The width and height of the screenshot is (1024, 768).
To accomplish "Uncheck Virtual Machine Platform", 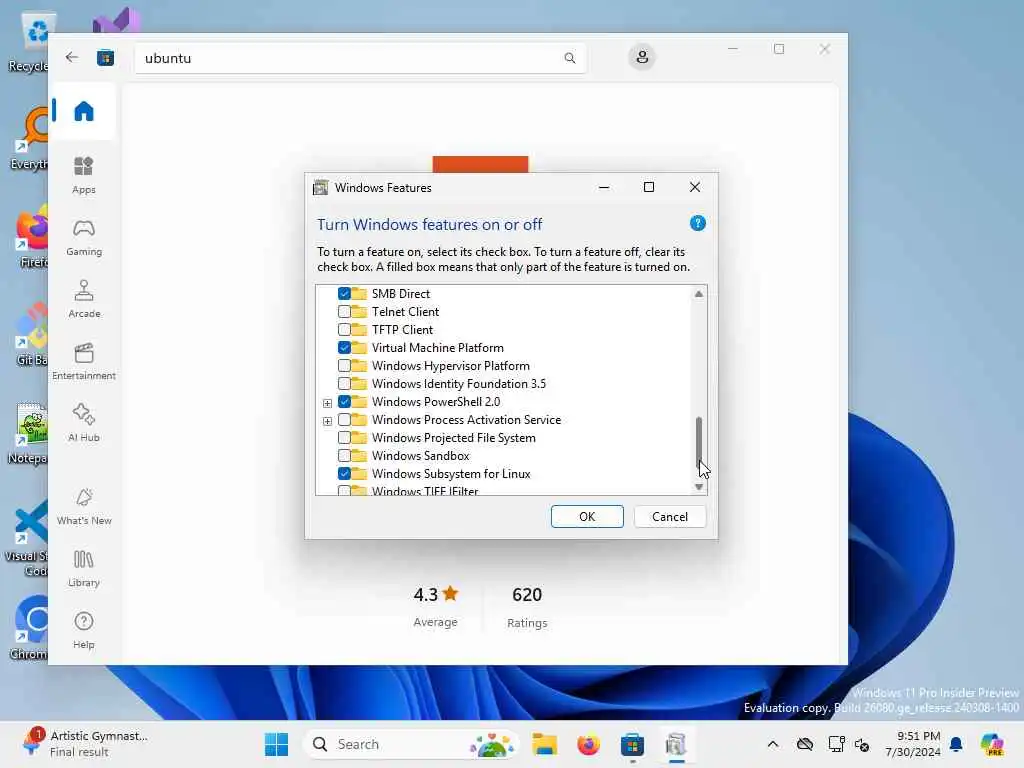I will pos(344,347).
